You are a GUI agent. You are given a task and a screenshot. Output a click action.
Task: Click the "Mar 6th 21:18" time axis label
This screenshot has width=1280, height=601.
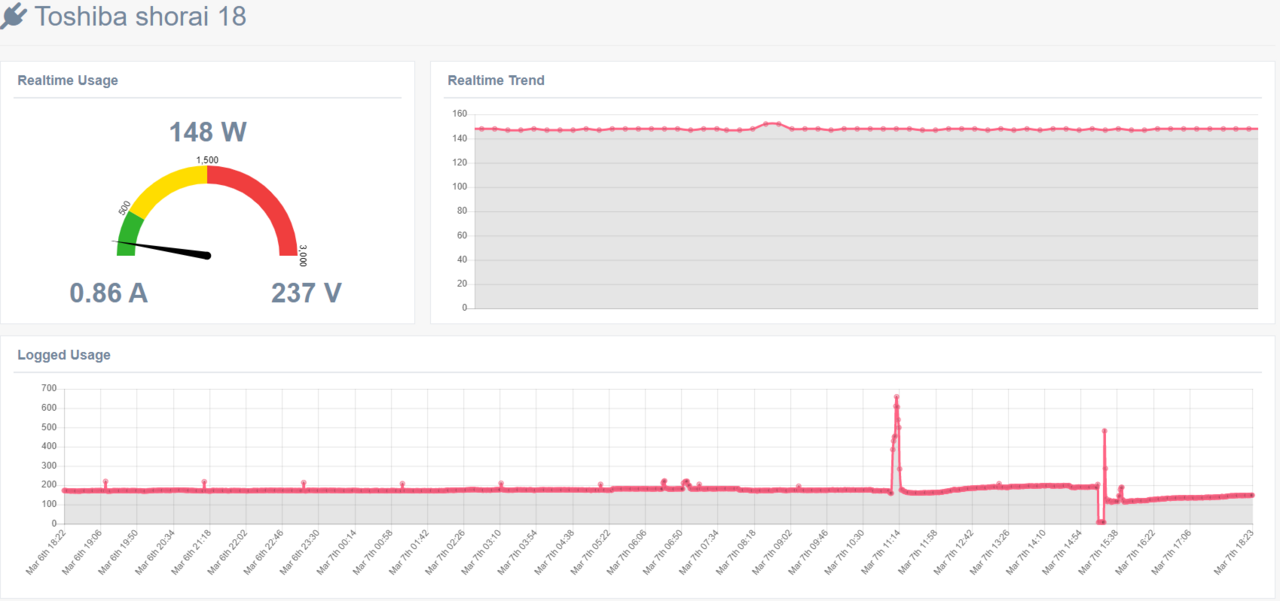[193, 553]
